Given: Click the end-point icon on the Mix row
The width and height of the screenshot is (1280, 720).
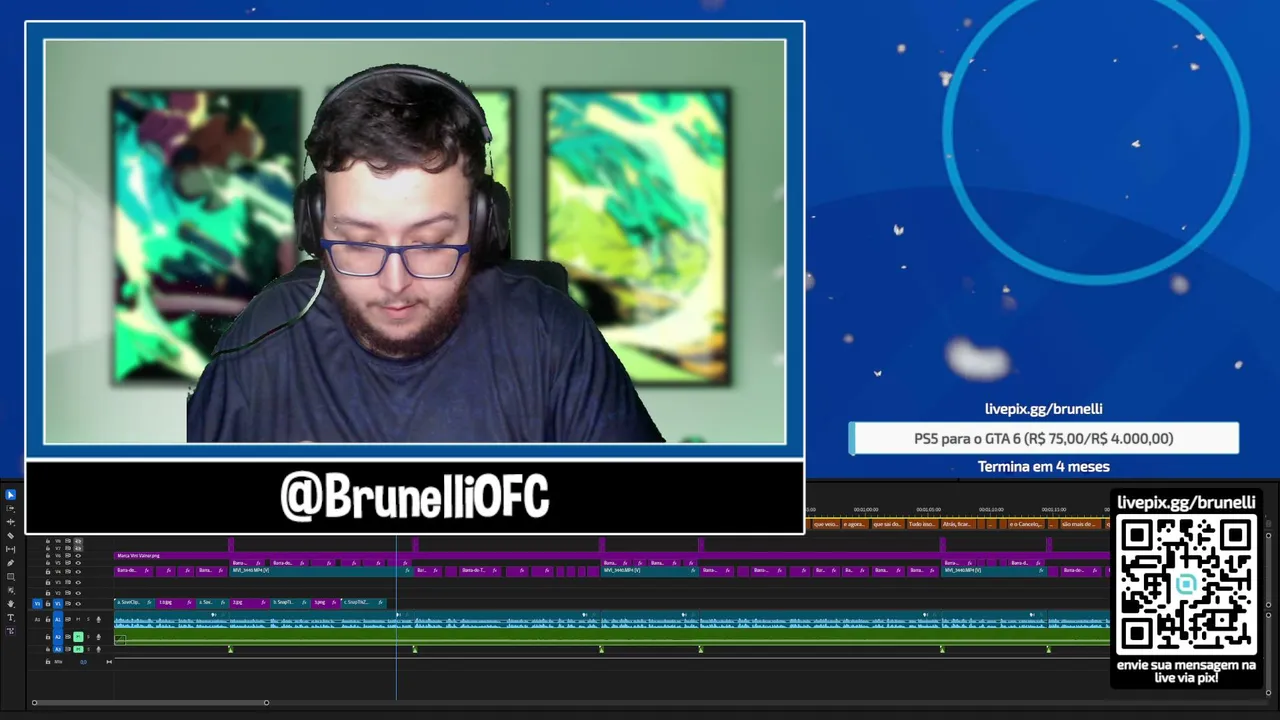Looking at the screenshot, I should click(x=109, y=662).
